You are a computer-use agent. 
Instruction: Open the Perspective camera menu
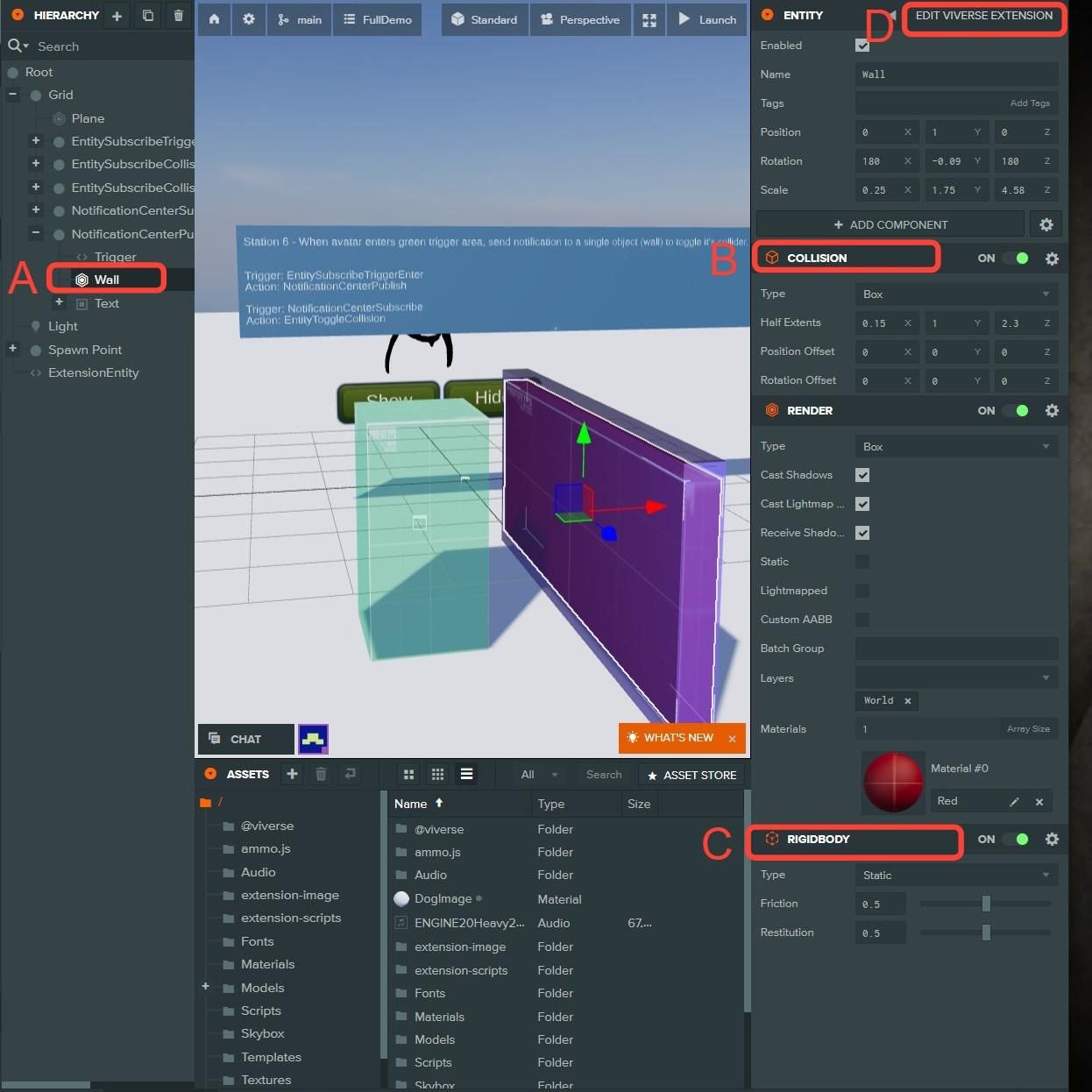(580, 19)
